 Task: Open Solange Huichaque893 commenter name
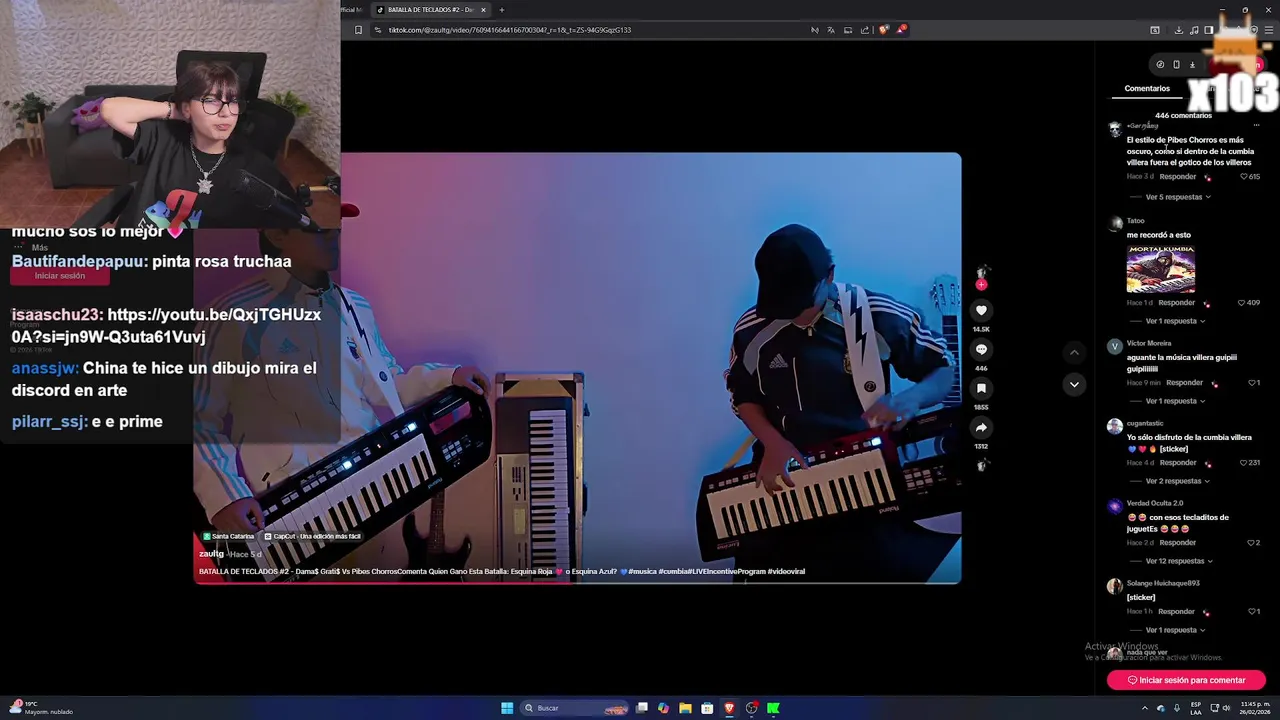1163,583
